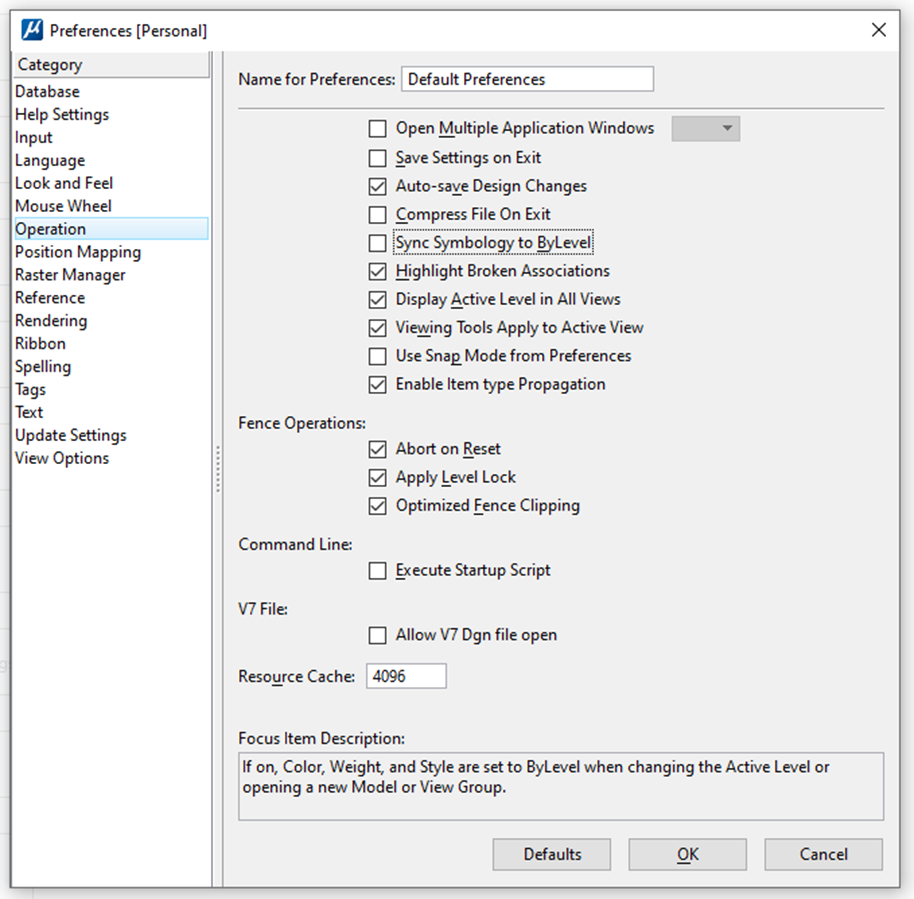Screen dimensions: 914x899
Task: Click the Defaults button
Action: (x=551, y=854)
